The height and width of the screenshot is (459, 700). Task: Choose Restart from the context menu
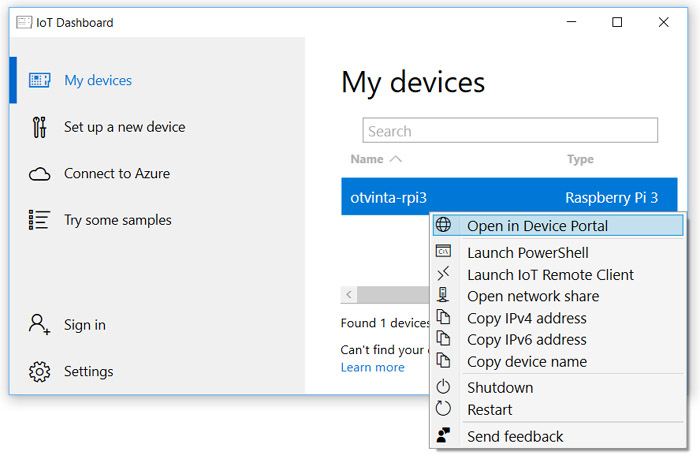pos(558,410)
